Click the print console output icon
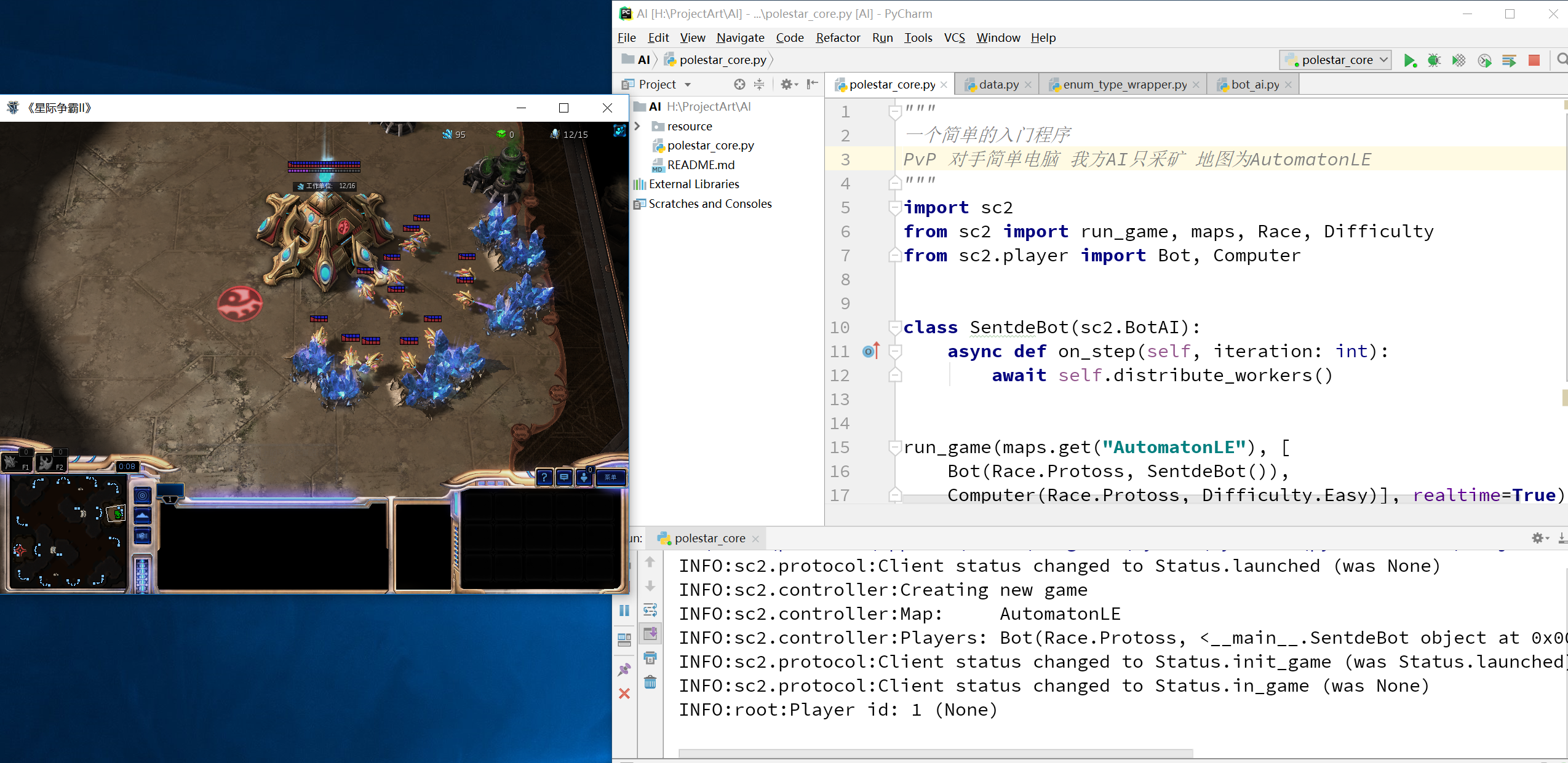The height and width of the screenshot is (763, 1568). [x=650, y=658]
